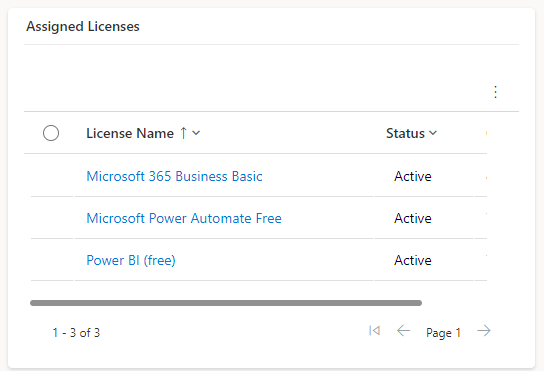Open the vertical three-dot more commands menu
544x371 pixels.
coord(495,92)
